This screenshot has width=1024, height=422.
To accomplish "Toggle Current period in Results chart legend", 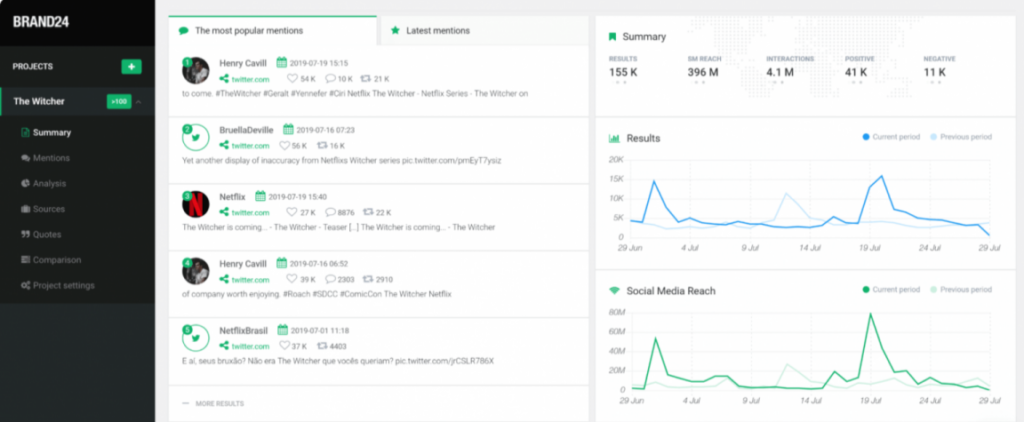I will pos(890,137).
